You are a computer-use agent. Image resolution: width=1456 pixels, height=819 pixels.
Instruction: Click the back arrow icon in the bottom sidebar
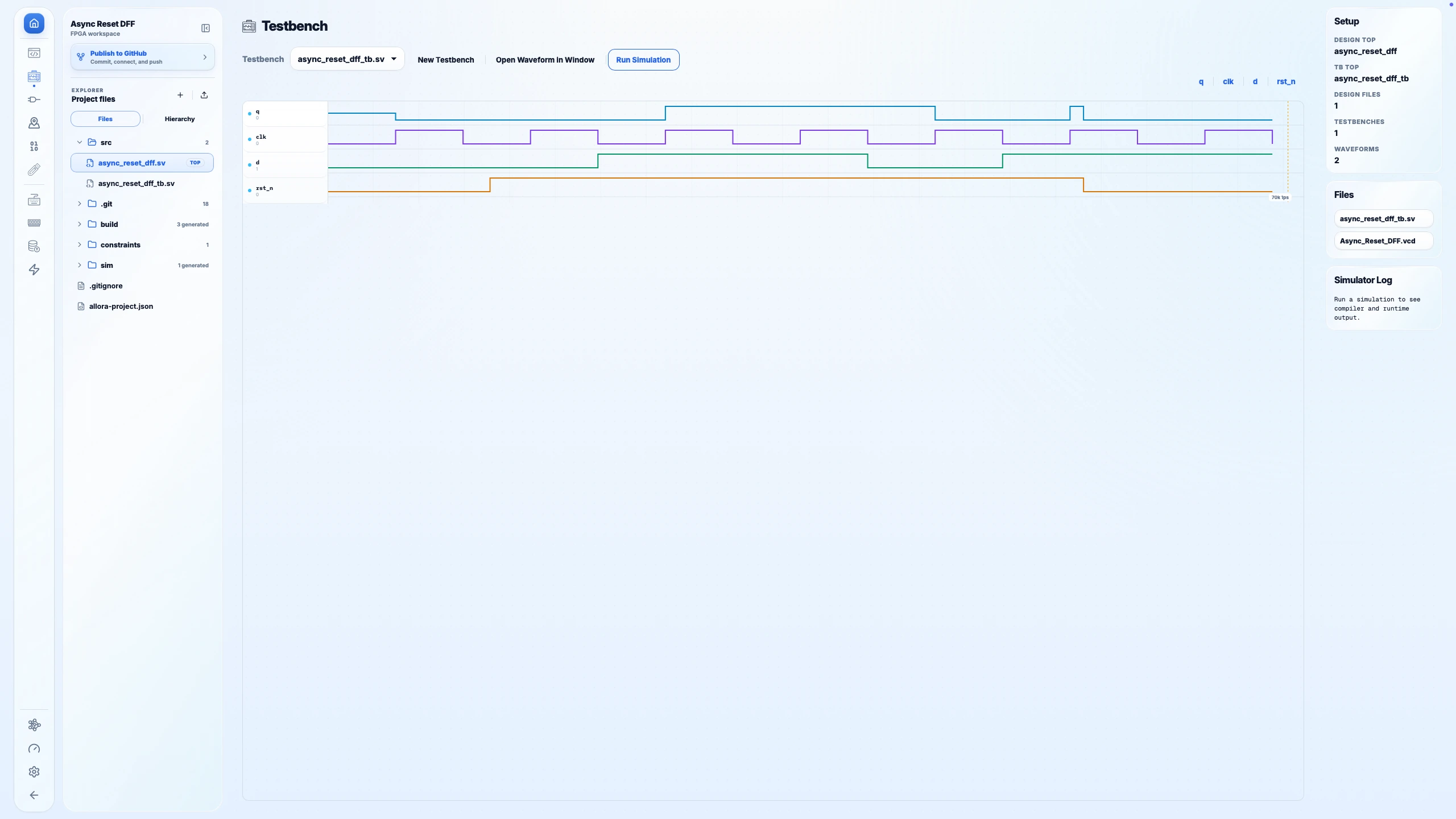[34, 795]
